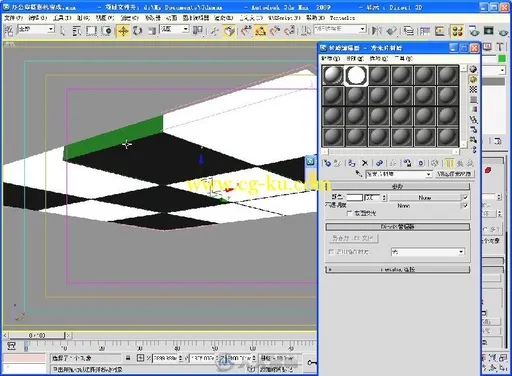Screen dimensions: 512x376
Task: Open Render Setup teapot icon
Action: click(474, 31)
